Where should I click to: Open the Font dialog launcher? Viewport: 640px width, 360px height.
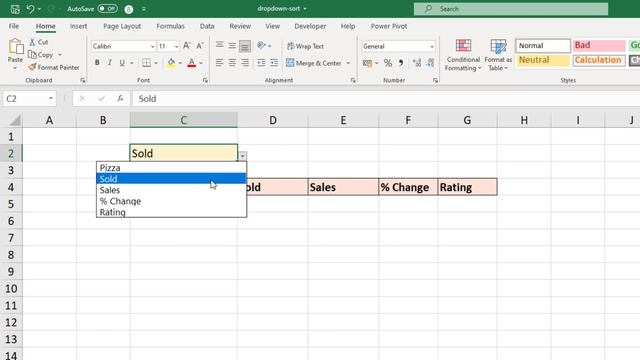click(205, 80)
